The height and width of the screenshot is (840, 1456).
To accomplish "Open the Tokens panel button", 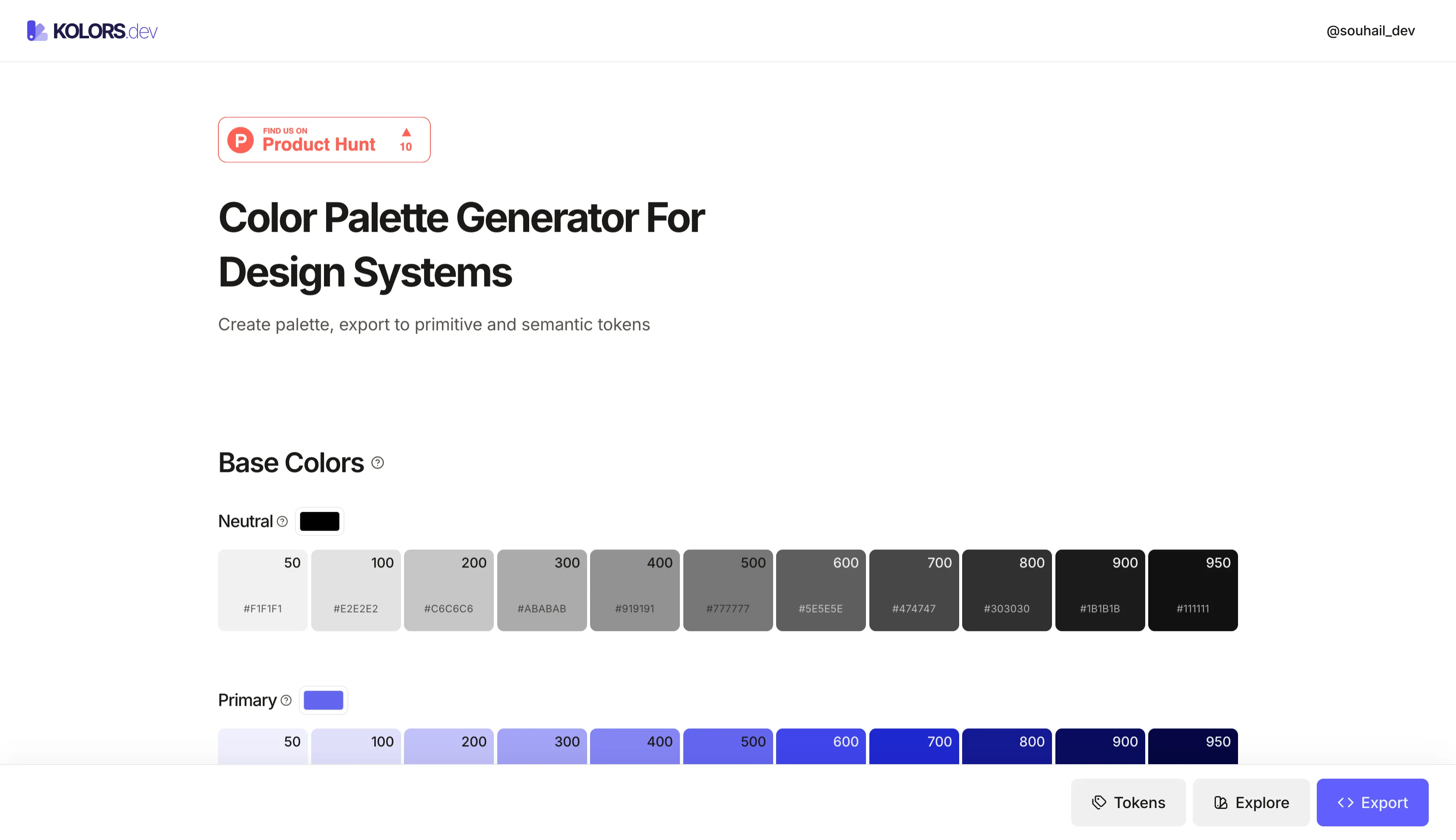I will [x=1128, y=803].
